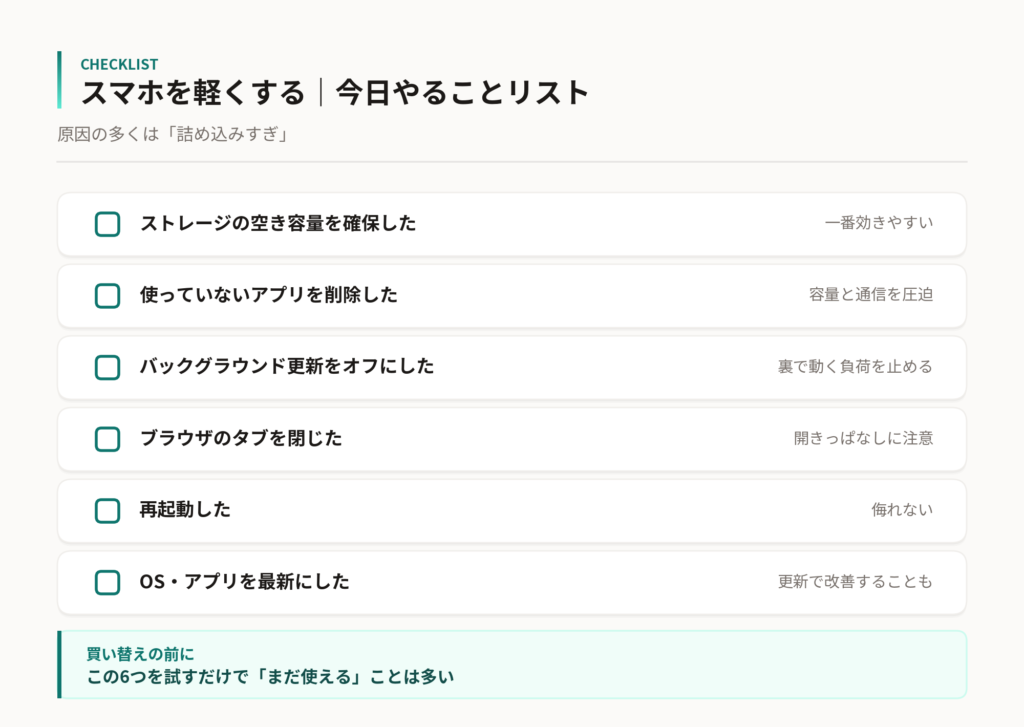Check the バックグラウンド更新をオフにした box
The height and width of the screenshot is (727, 1024).
click(108, 368)
